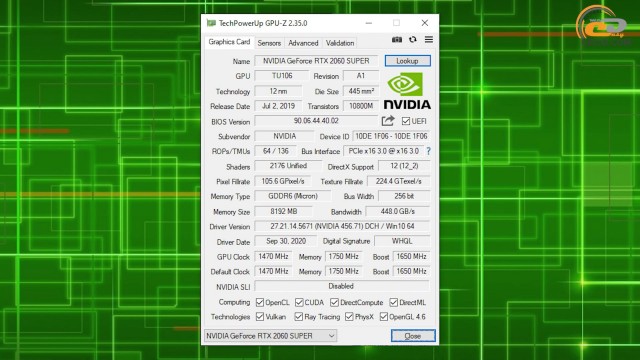Click Digital Signature value WHQL
The image size is (640, 360).
402,241
